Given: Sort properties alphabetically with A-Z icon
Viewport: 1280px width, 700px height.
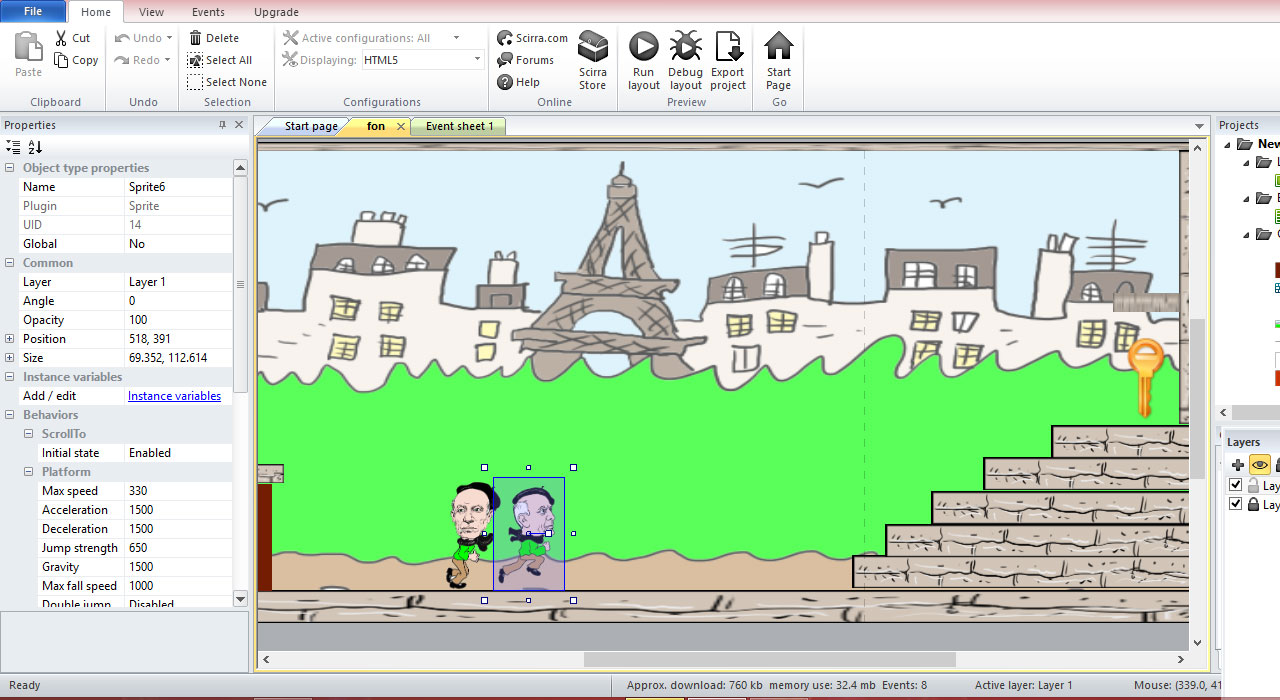Looking at the screenshot, I should coord(35,147).
